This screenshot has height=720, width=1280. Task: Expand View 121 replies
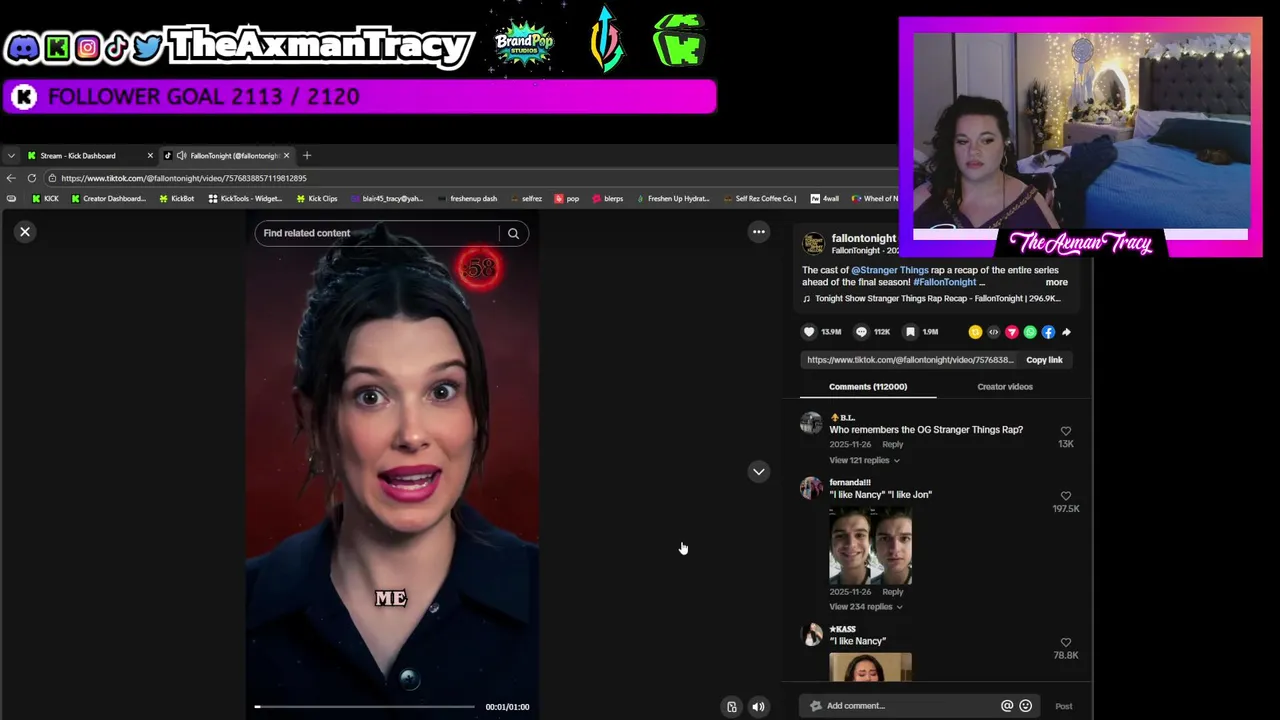[864, 460]
